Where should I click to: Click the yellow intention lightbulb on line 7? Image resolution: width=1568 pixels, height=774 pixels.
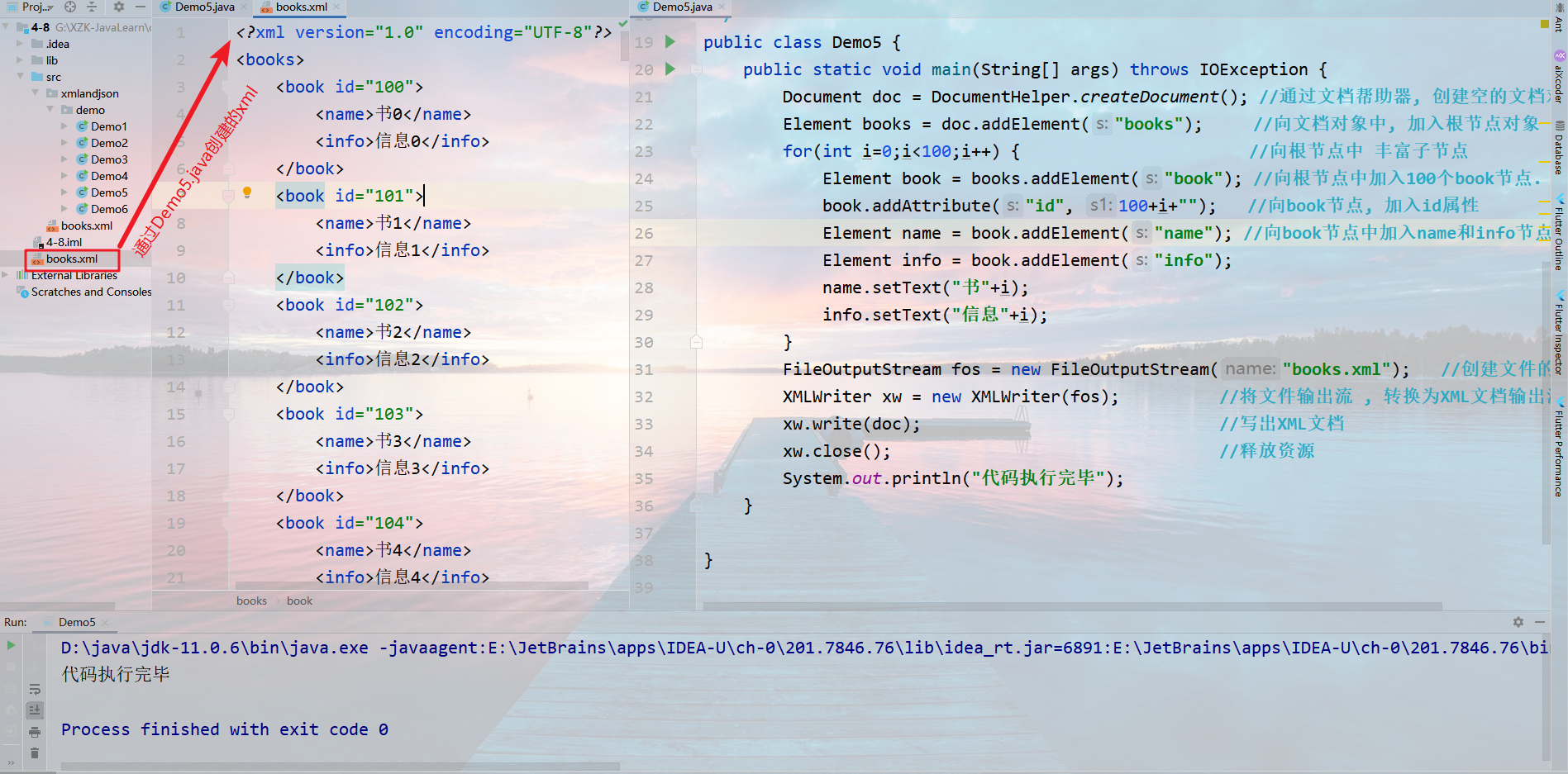246,193
